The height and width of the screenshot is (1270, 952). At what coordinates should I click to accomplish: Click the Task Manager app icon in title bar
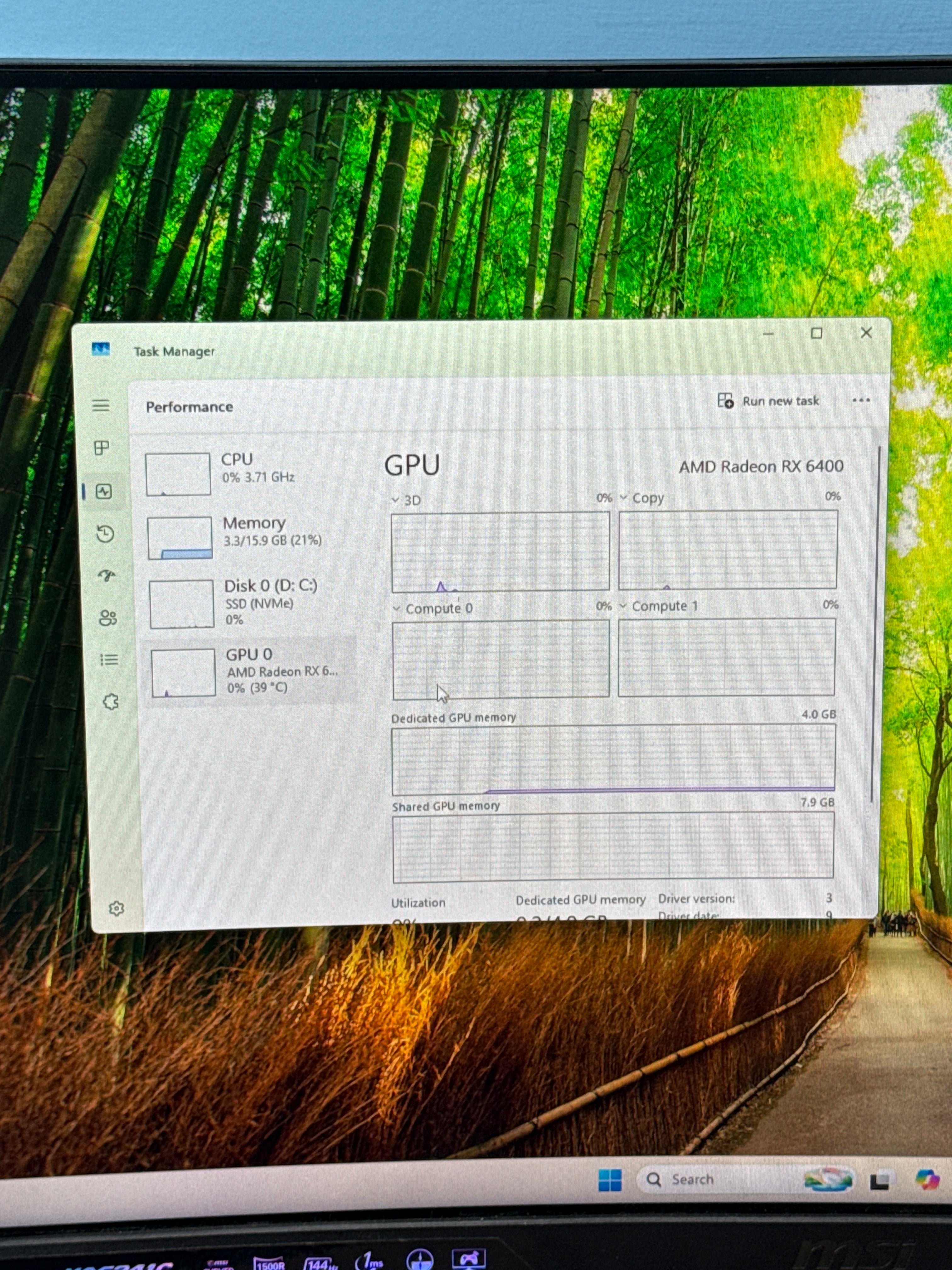pyautogui.click(x=101, y=349)
